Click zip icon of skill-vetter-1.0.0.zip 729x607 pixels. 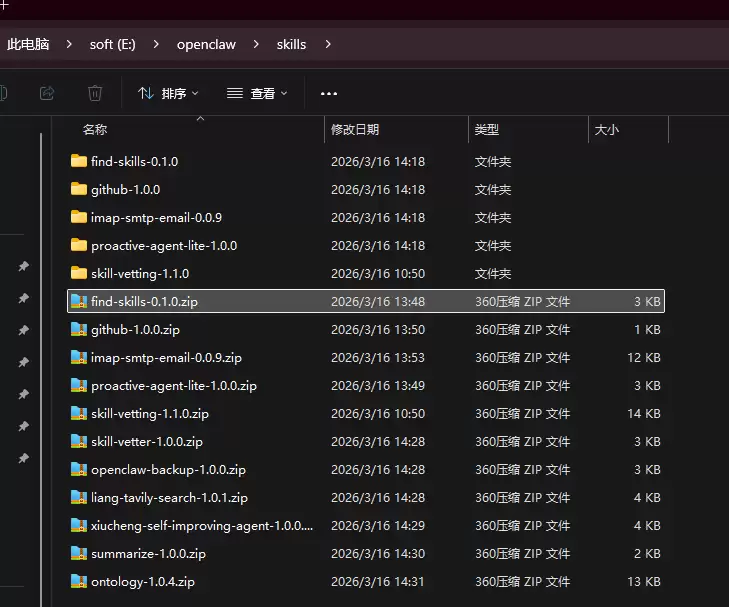(79, 441)
